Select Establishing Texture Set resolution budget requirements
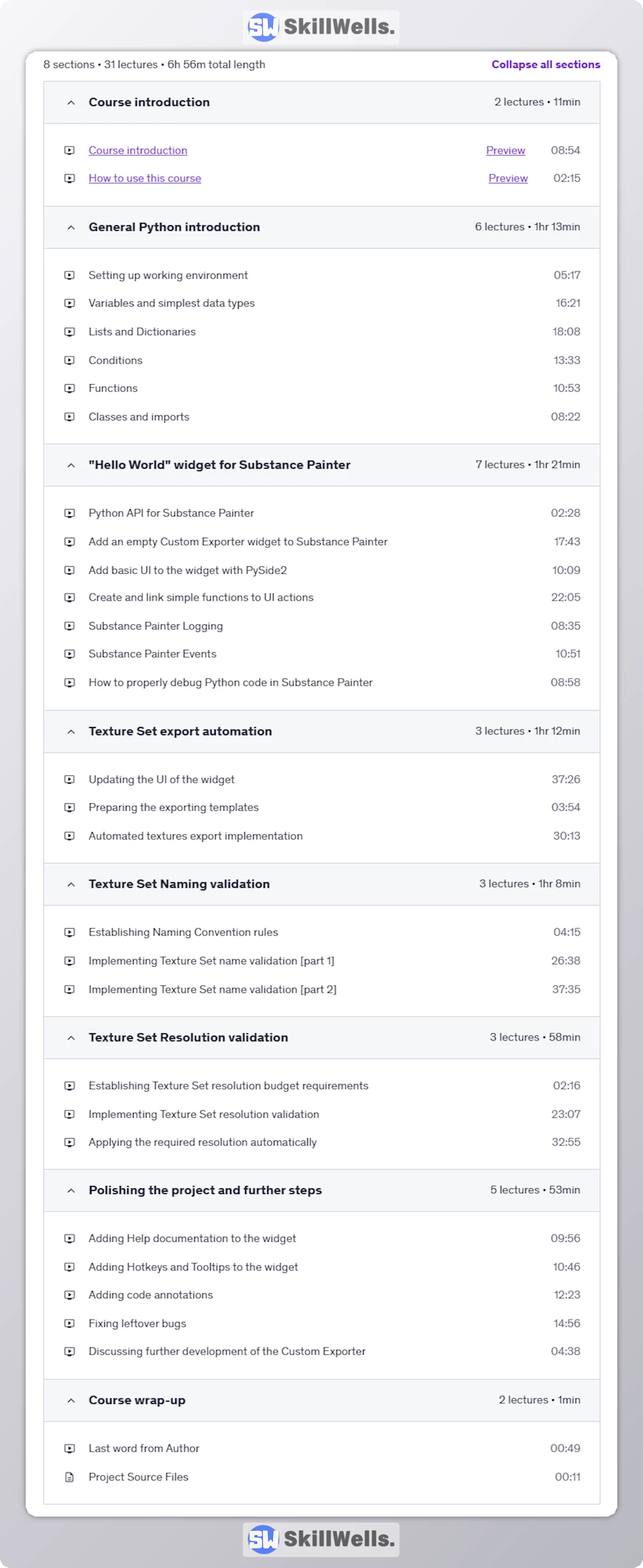Image resolution: width=643 pixels, height=1568 pixels. click(229, 1086)
